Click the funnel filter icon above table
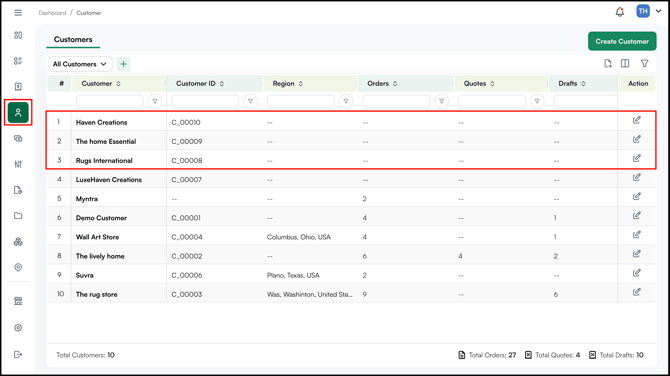This screenshot has width=670, height=376. tap(644, 64)
